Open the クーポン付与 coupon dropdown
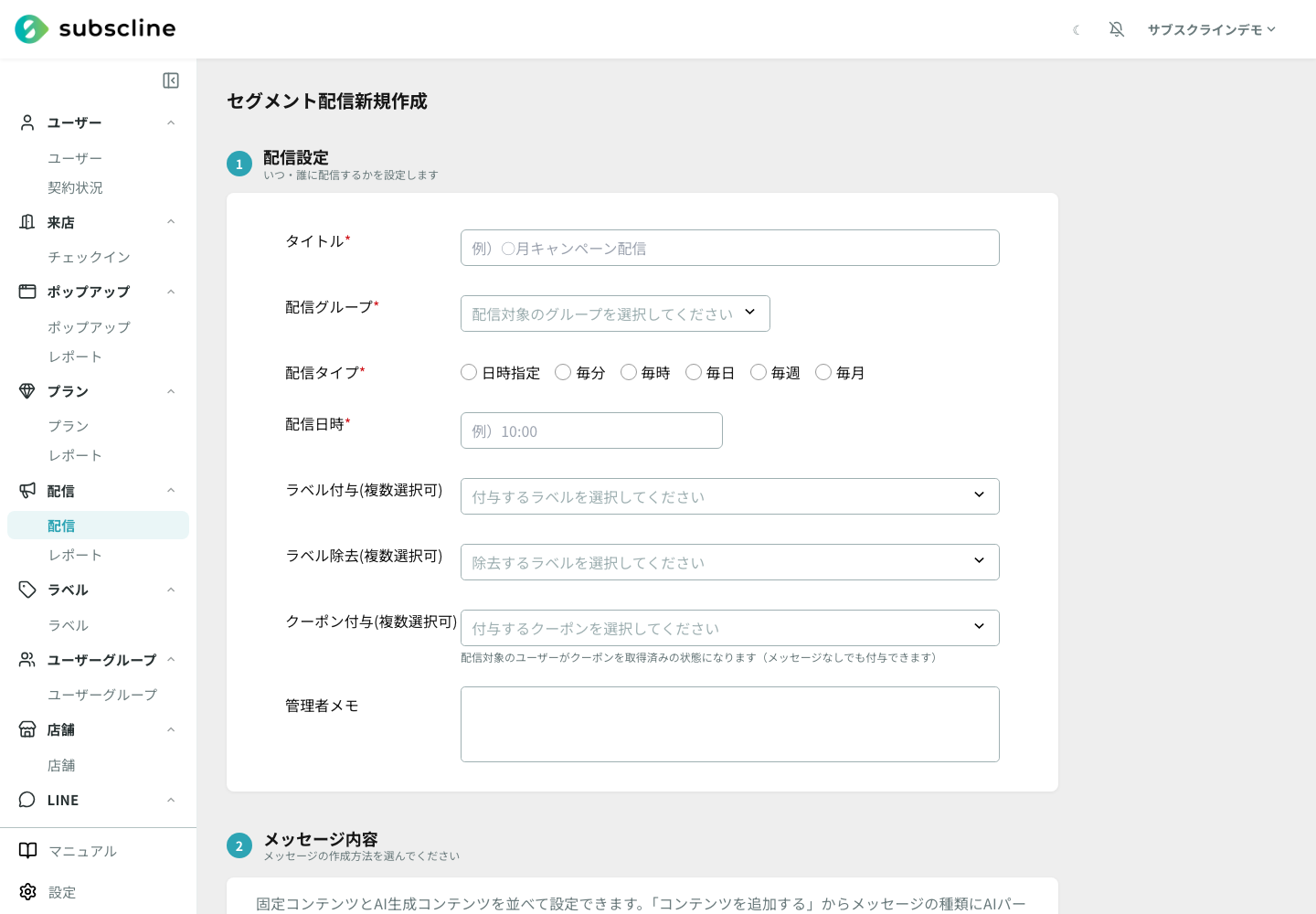 click(x=730, y=628)
